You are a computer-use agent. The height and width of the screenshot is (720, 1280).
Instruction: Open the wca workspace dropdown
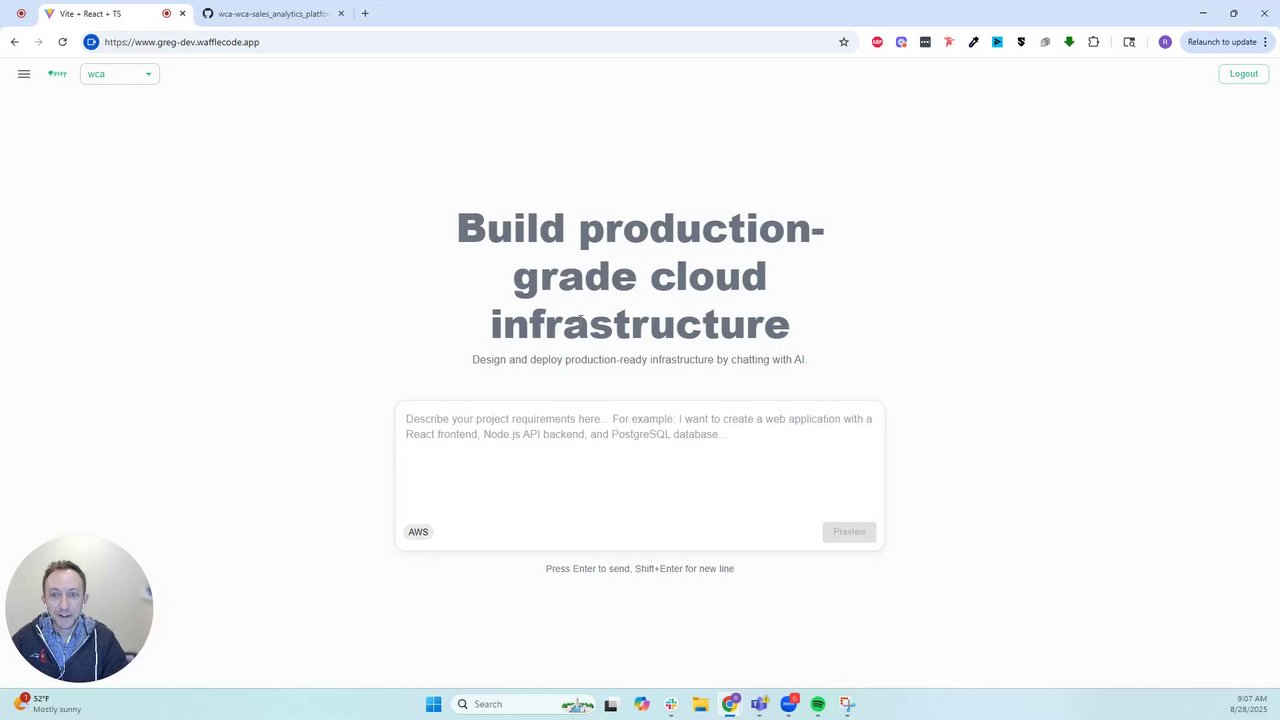(x=120, y=74)
